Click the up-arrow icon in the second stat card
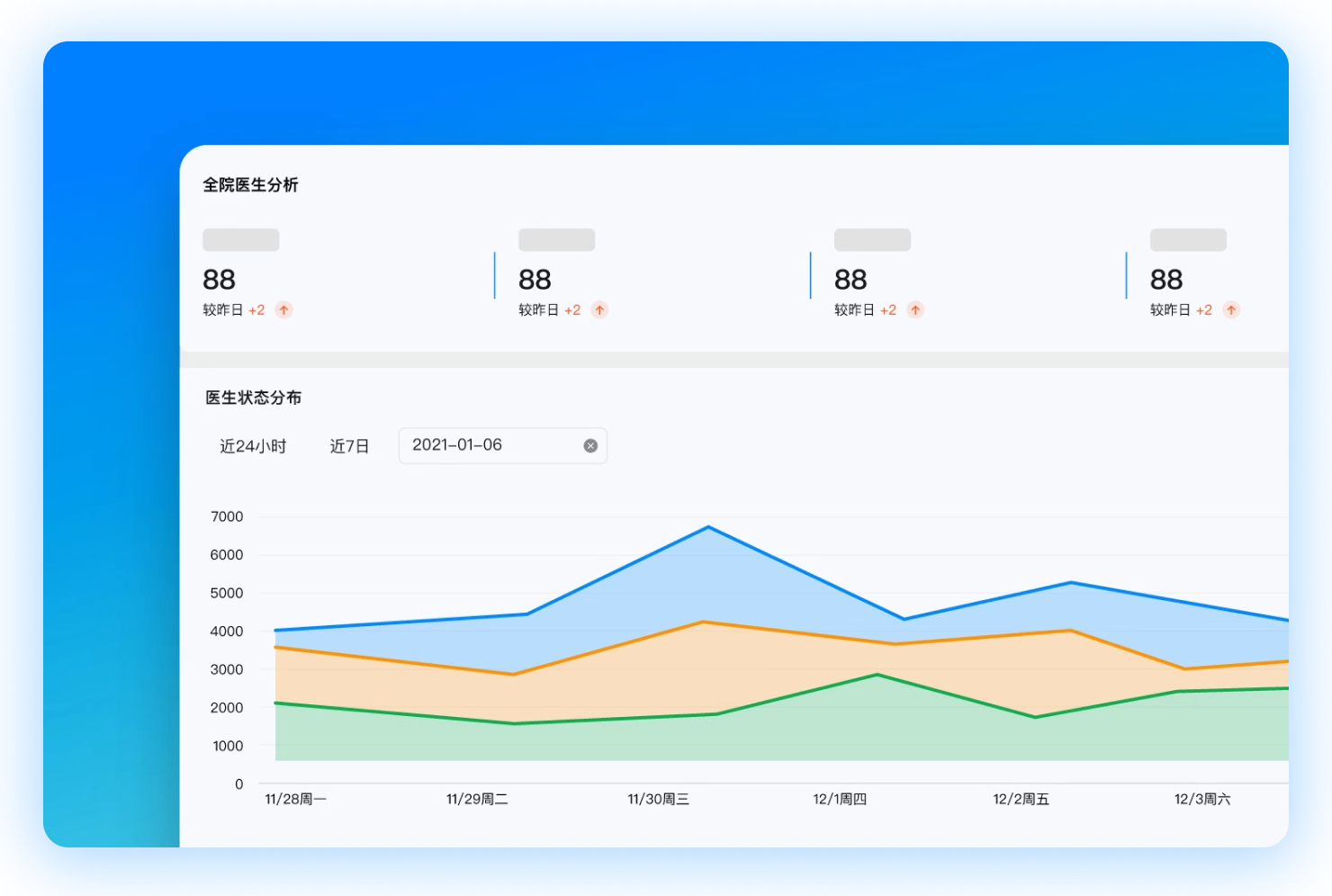Viewport: 1332px width, 896px height. [x=599, y=309]
